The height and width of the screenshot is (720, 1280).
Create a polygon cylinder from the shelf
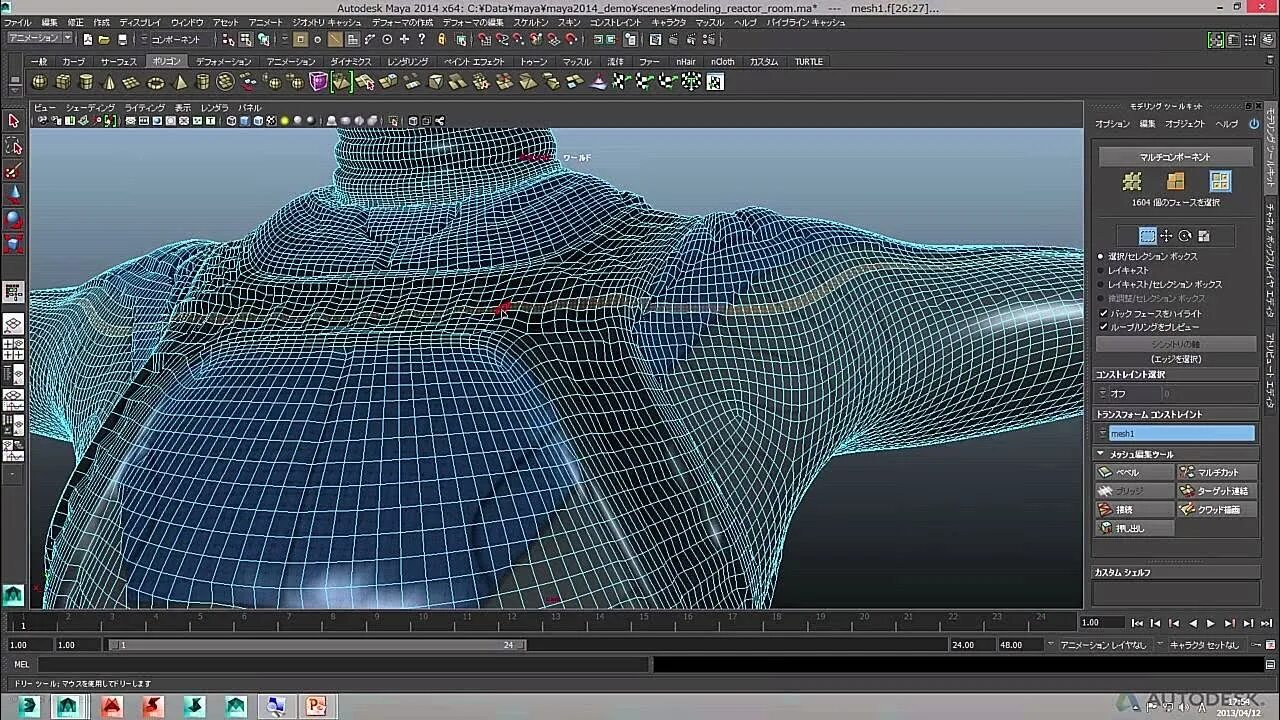click(x=87, y=82)
